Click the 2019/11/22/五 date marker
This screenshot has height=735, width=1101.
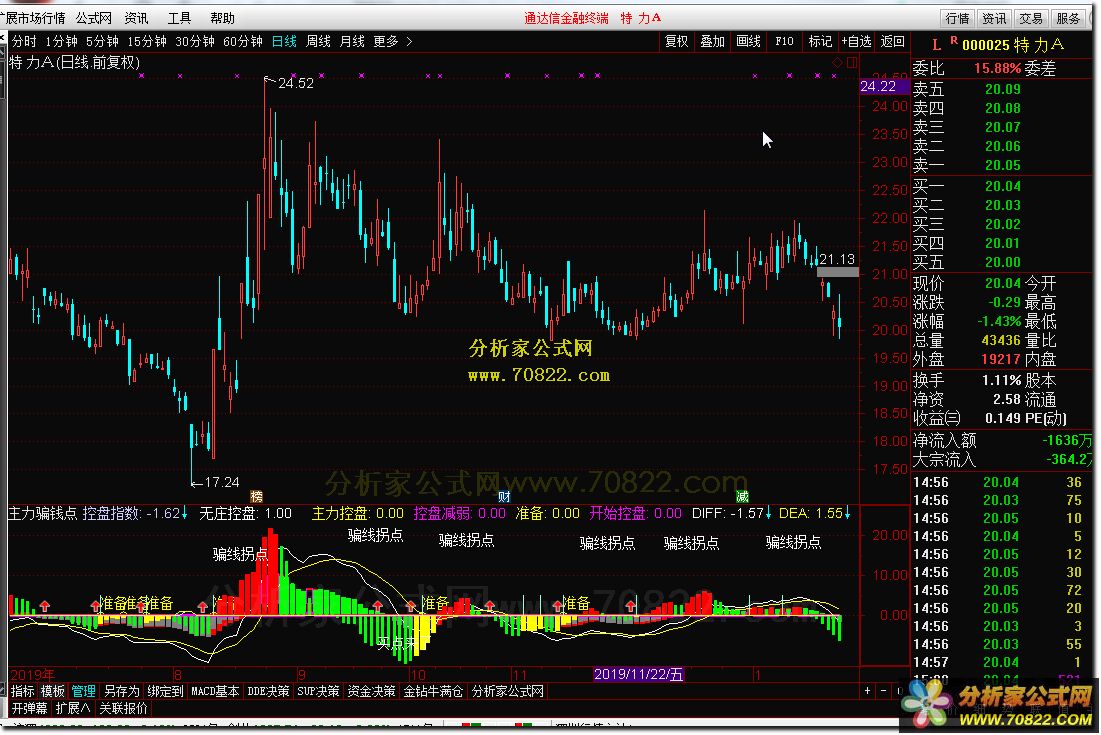[x=638, y=675]
